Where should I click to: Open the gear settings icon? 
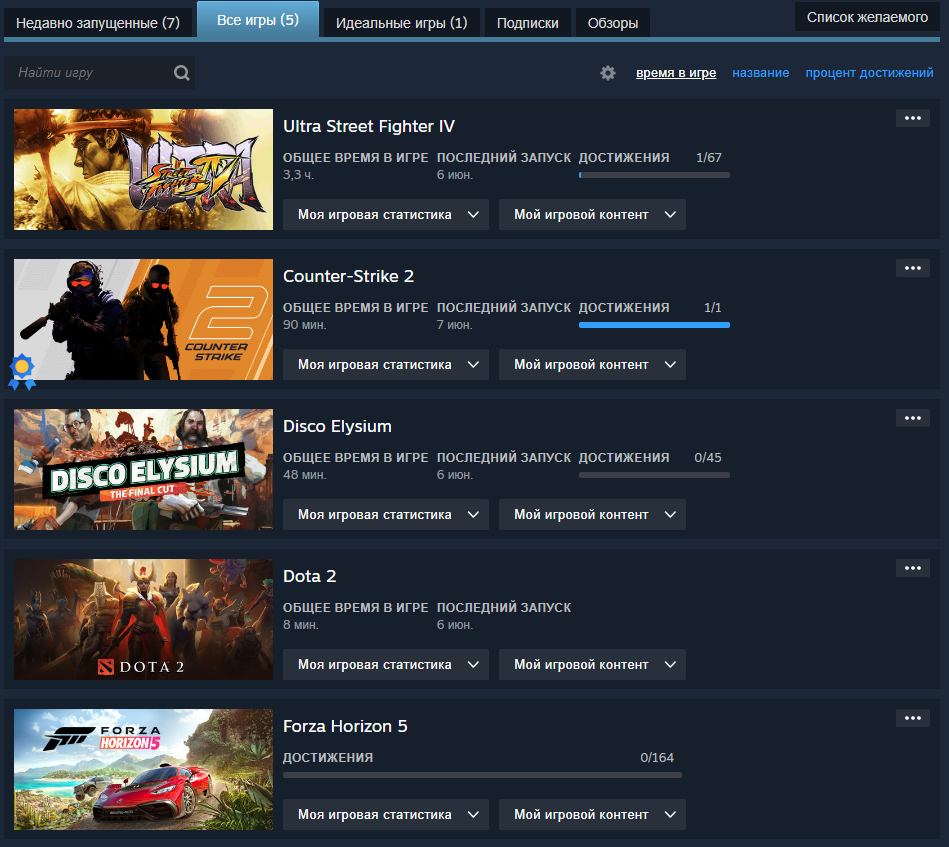[x=608, y=73]
